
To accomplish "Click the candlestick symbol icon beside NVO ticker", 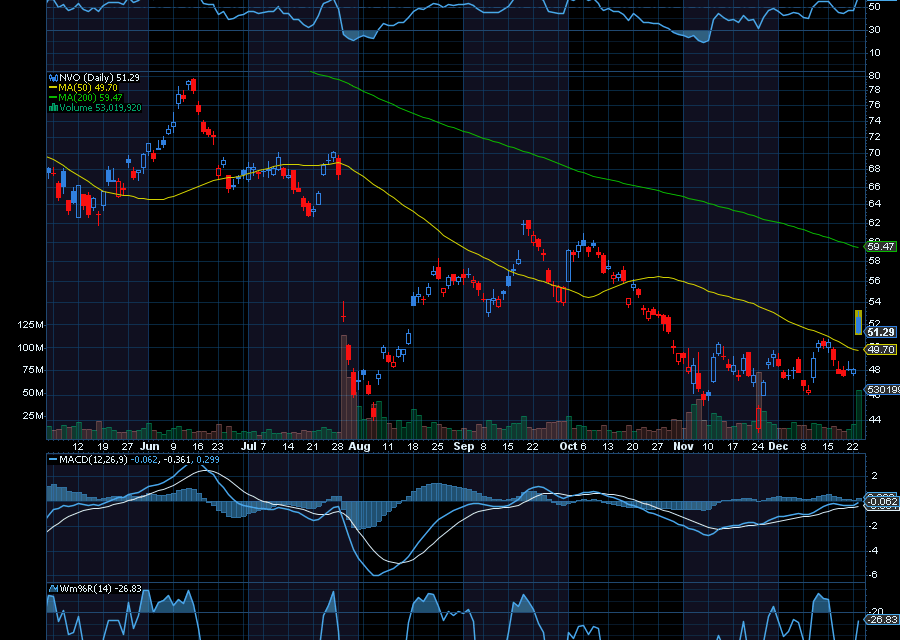I will (x=52, y=77).
